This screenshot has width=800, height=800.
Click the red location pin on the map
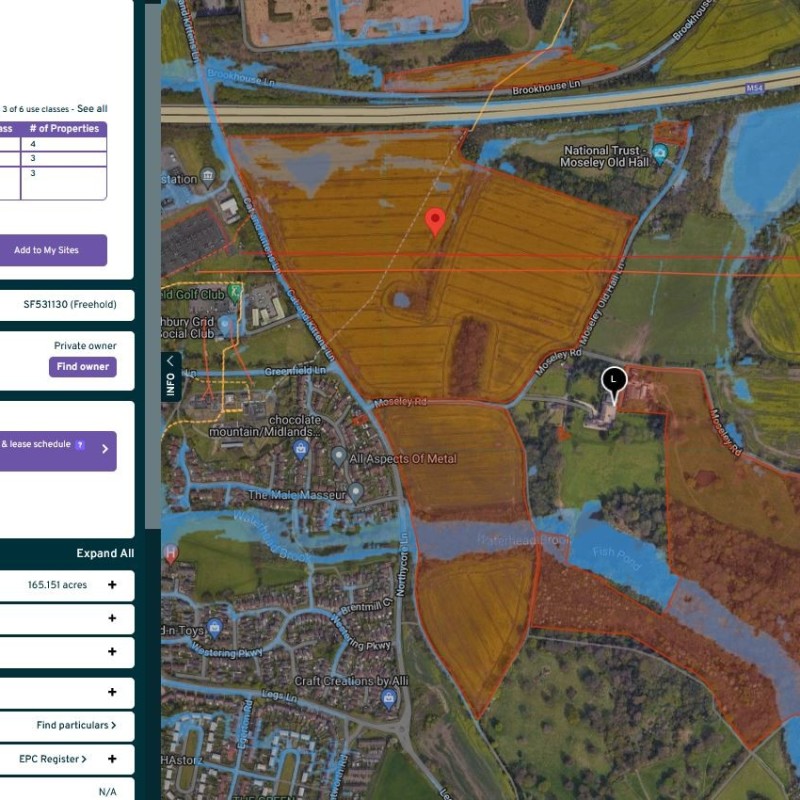pyautogui.click(x=435, y=220)
